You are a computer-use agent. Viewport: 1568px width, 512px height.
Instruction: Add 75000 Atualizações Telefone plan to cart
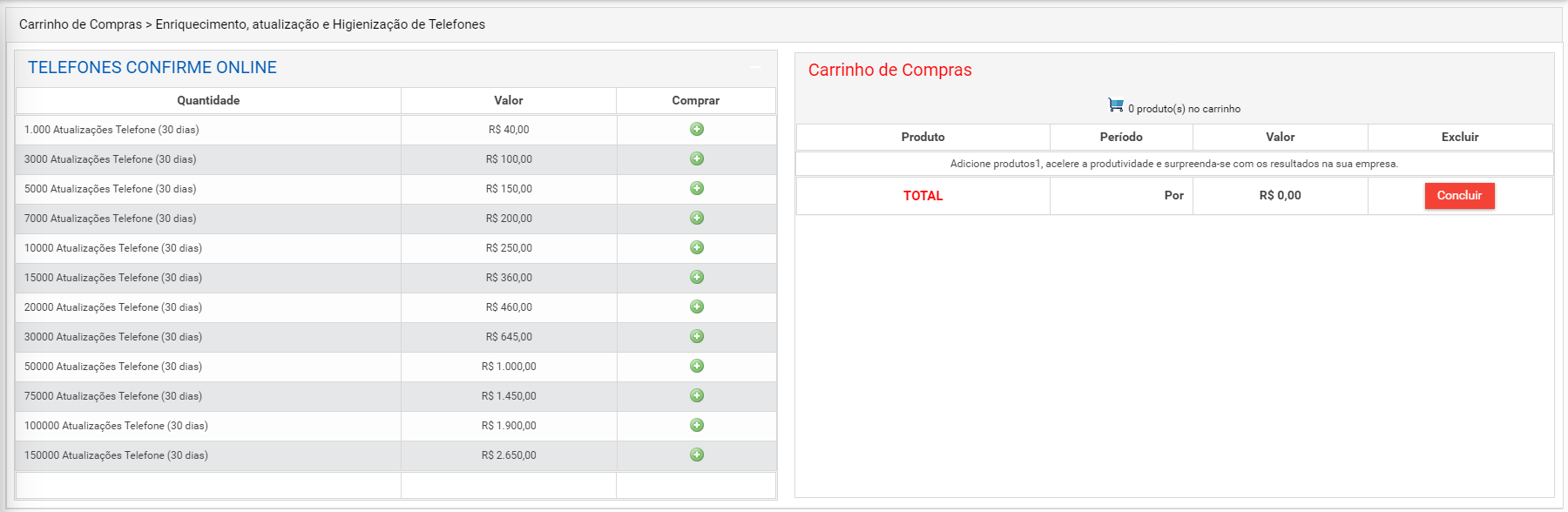697,395
